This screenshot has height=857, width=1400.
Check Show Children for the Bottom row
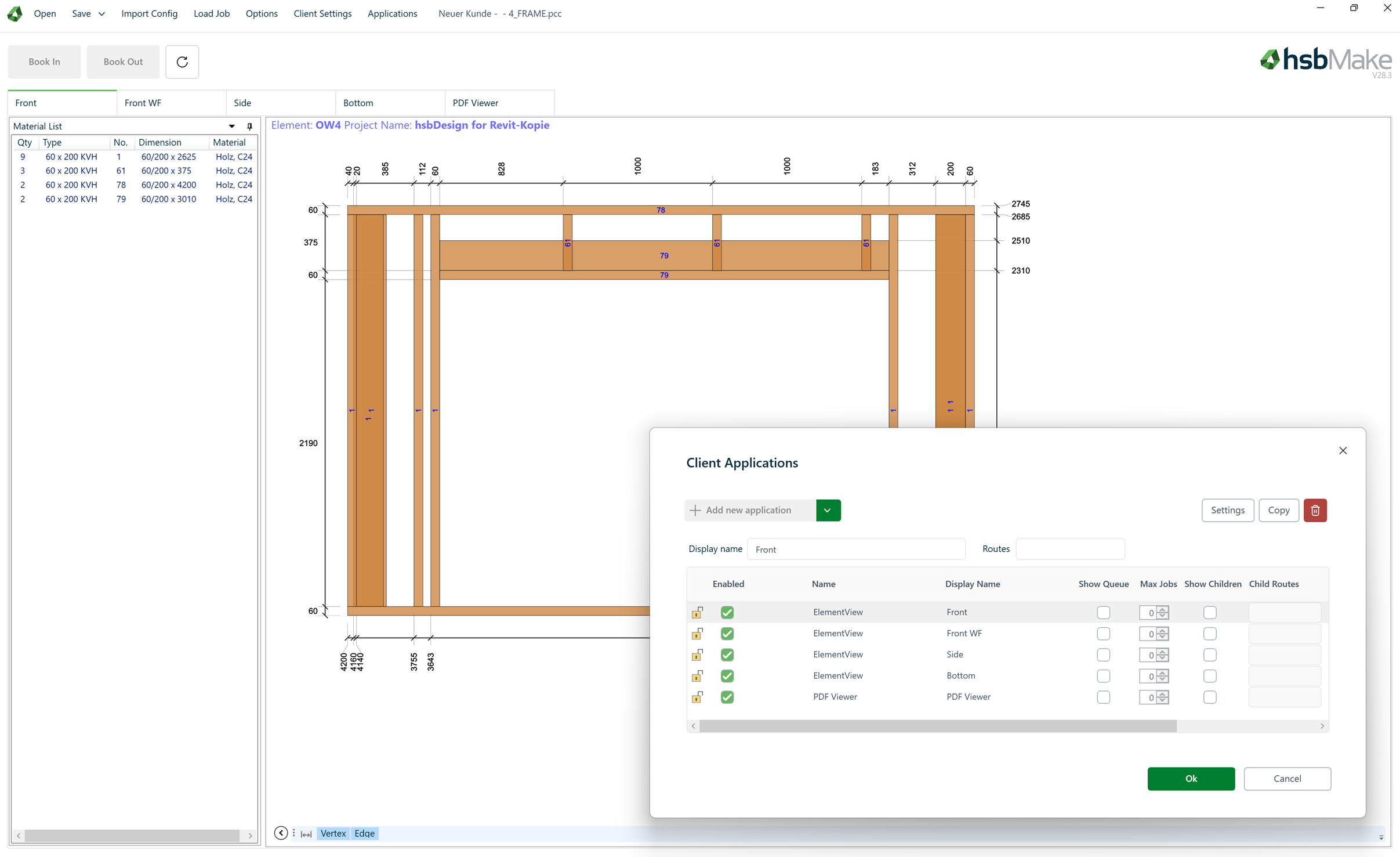[x=1209, y=676]
